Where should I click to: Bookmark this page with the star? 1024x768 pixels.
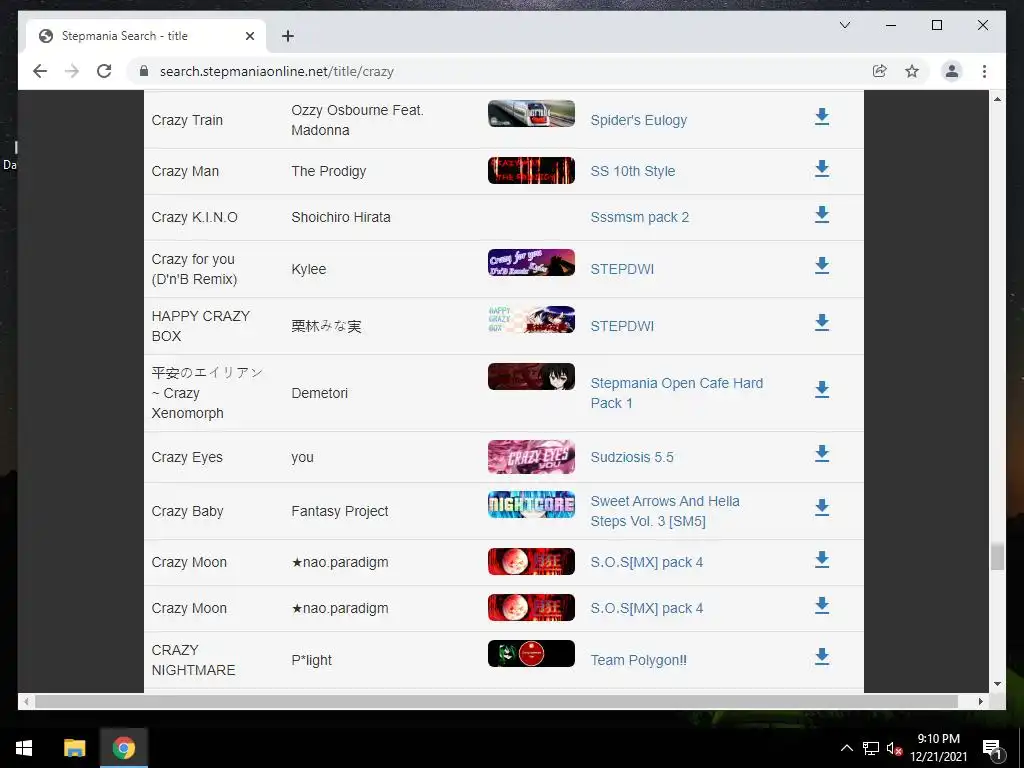pos(912,71)
